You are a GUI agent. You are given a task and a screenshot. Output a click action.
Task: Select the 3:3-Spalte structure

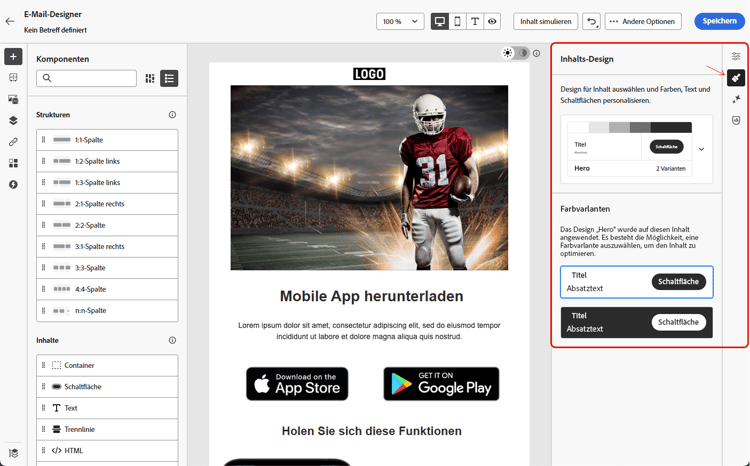107,268
